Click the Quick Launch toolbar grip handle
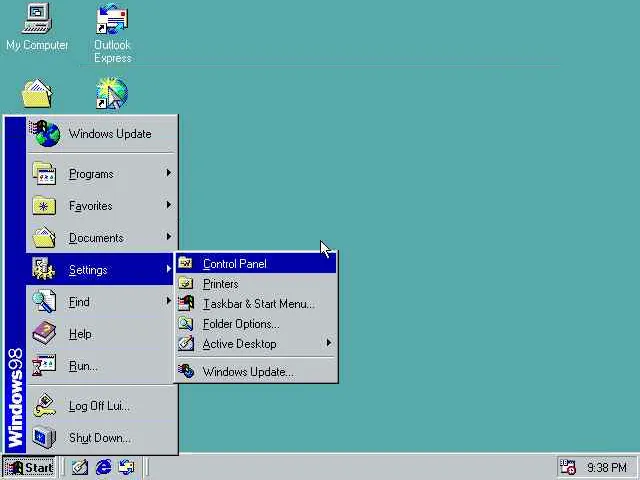The height and width of the screenshot is (480, 640). click(62, 467)
